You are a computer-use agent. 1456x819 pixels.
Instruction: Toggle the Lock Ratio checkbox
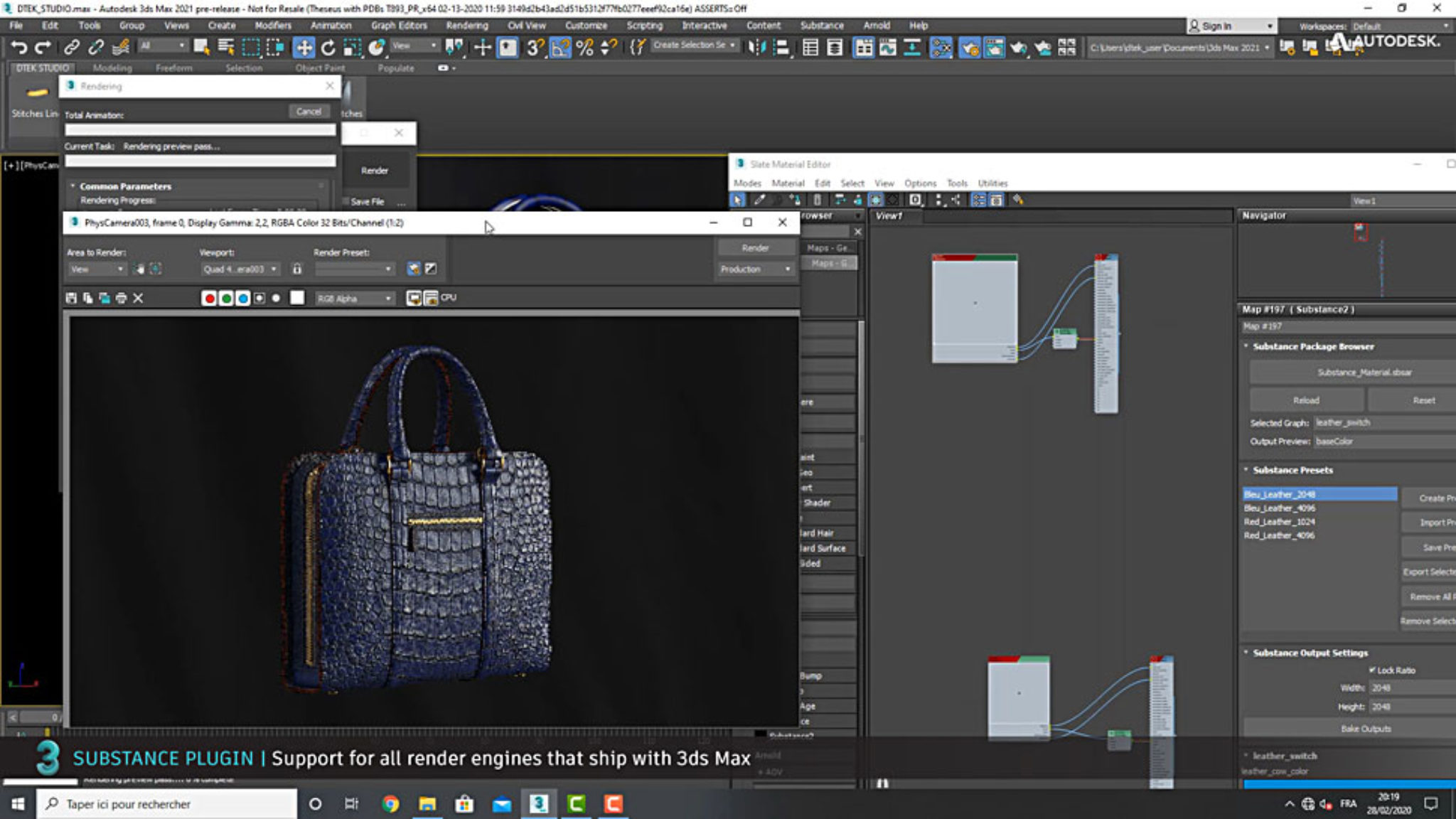[x=1372, y=670]
